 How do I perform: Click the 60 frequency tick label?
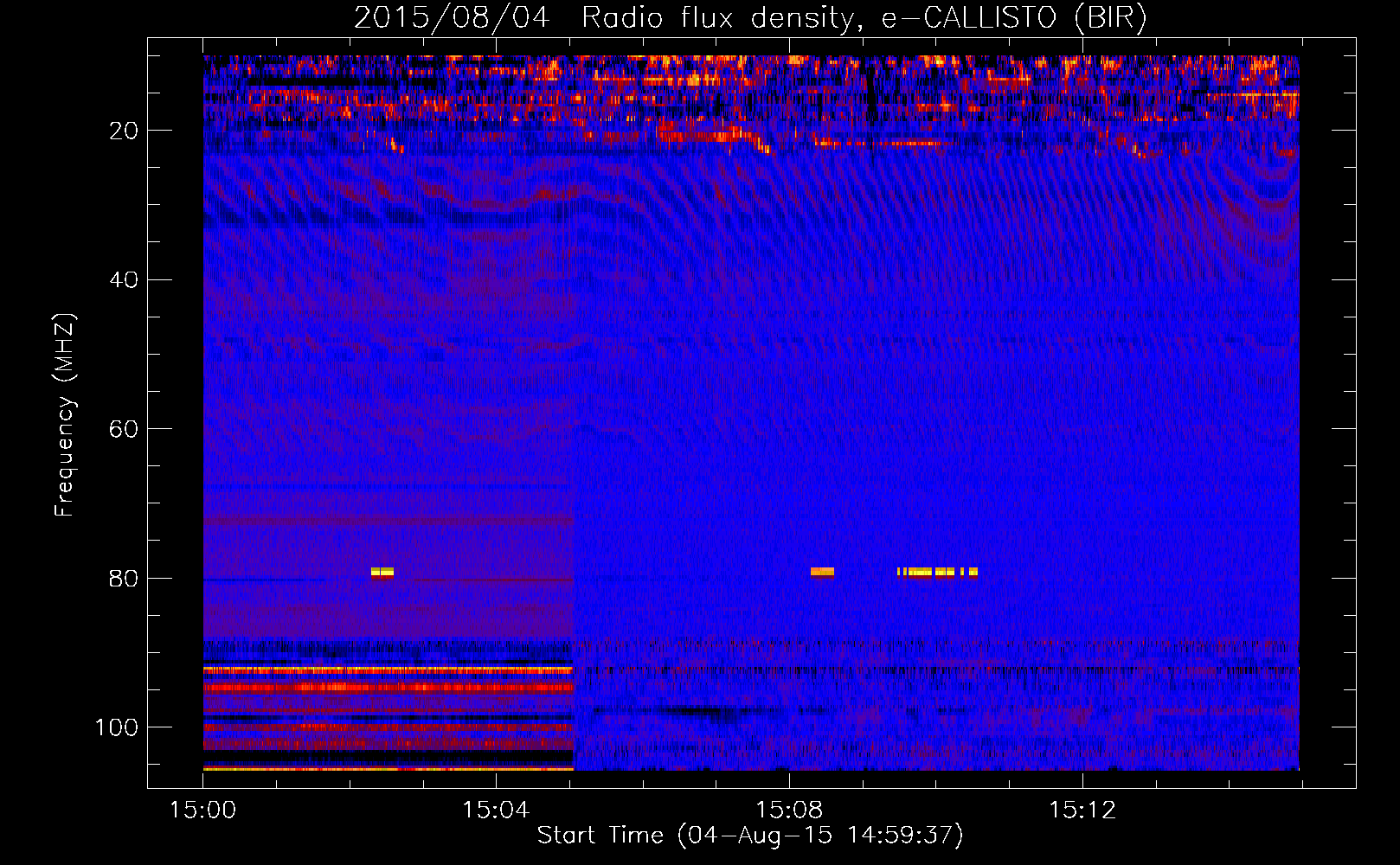tap(124, 429)
